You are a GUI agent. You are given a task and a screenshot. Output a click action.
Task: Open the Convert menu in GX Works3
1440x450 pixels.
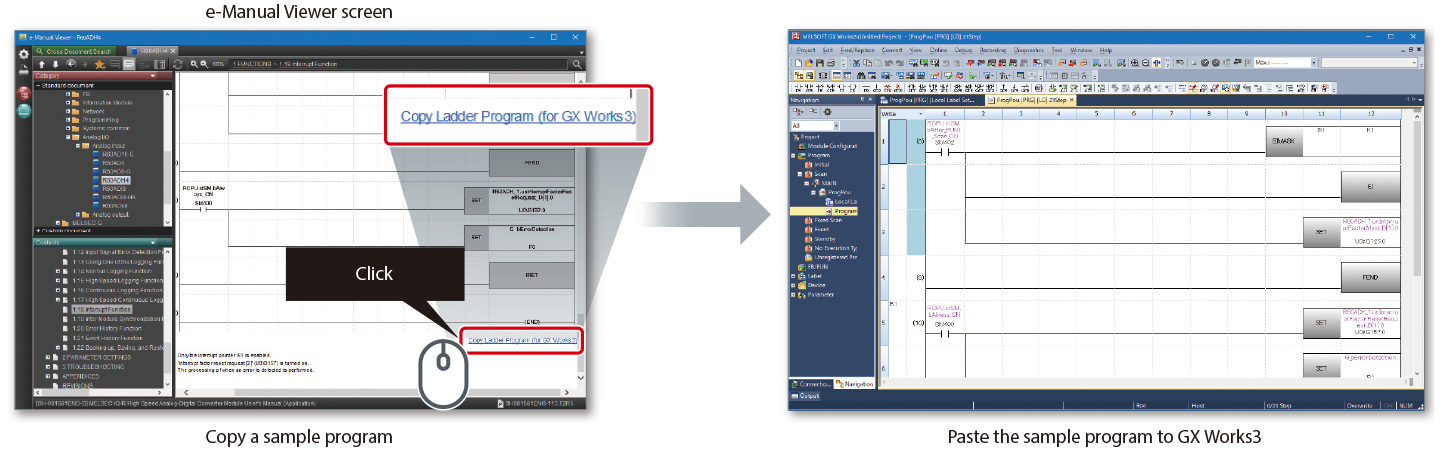point(892,49)
